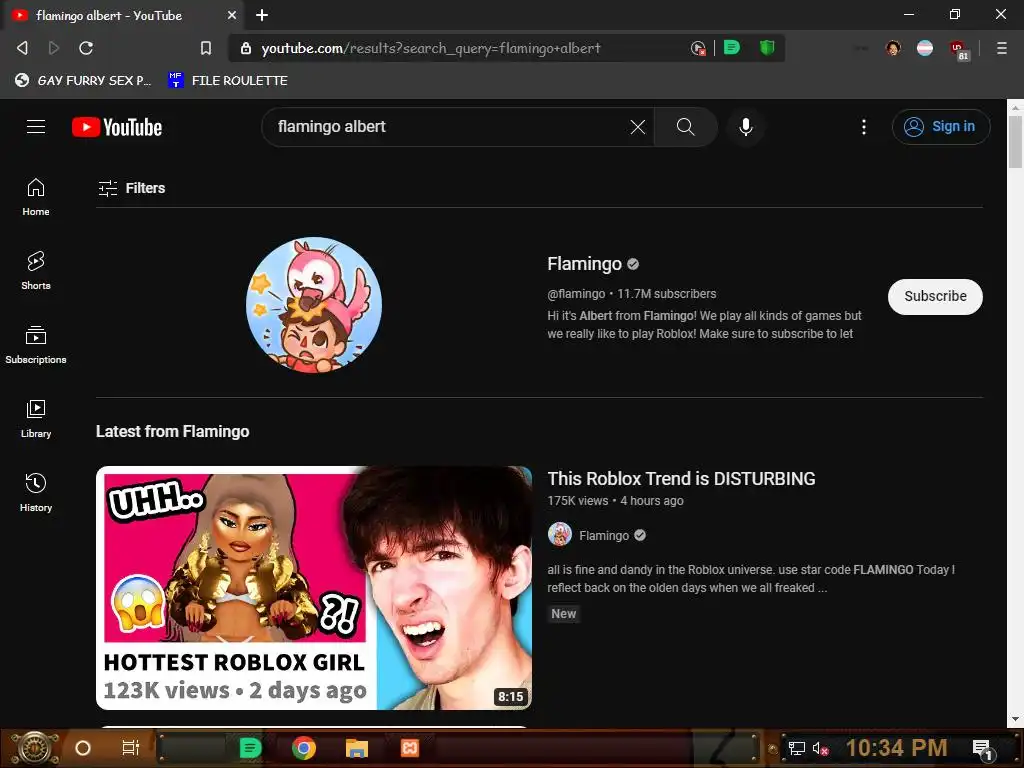Reload the page
The image size is (1024, 768).
tap(86, 48)
